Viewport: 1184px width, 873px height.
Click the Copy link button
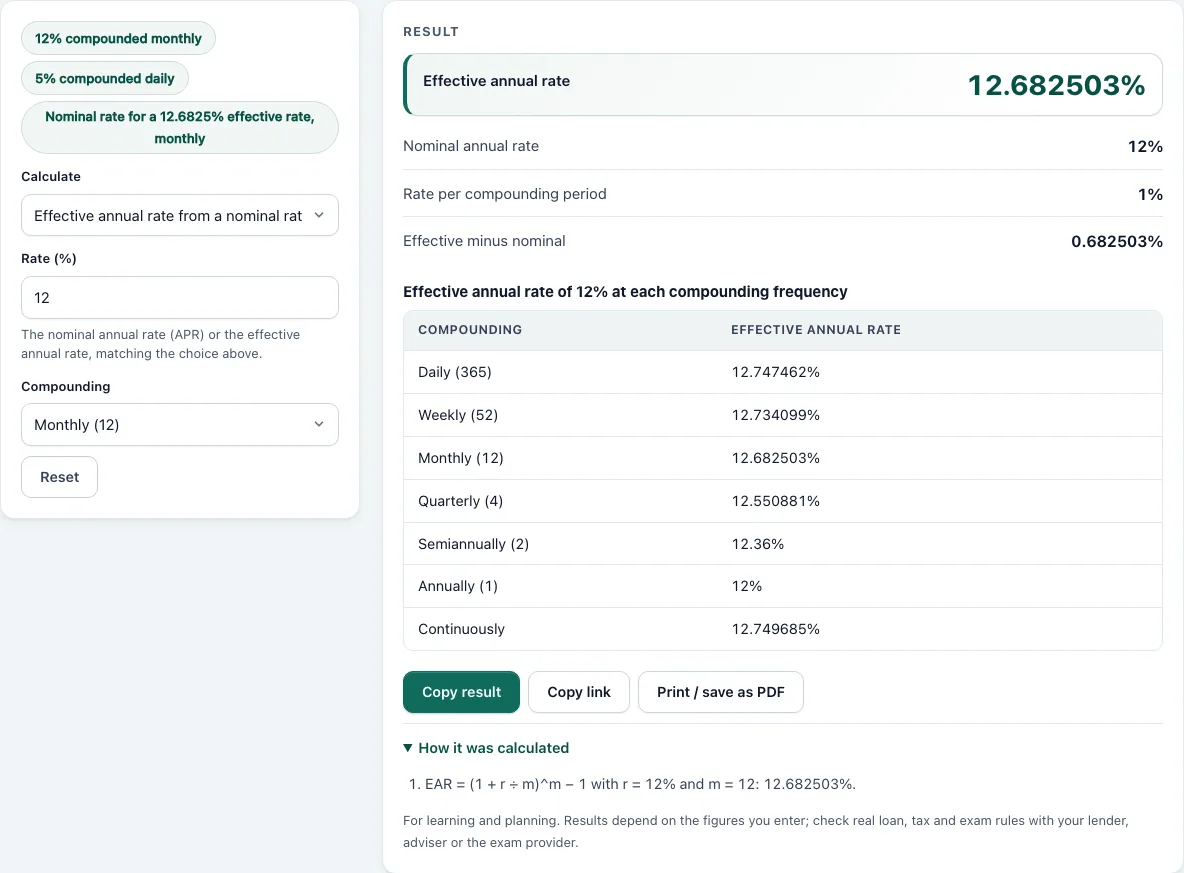(578, 692)
